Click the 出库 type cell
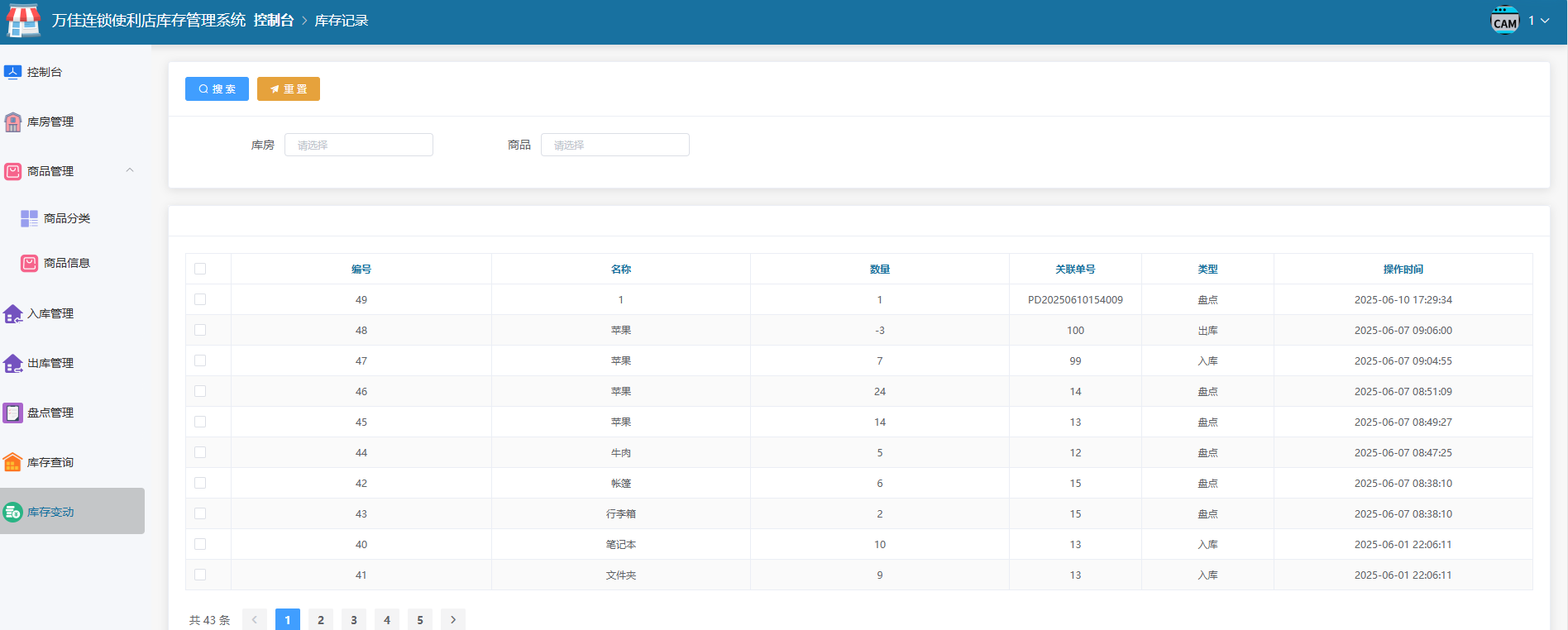Image resolution: width=1568 pixels, height=630 pixels. click(x=1207, y=330)
